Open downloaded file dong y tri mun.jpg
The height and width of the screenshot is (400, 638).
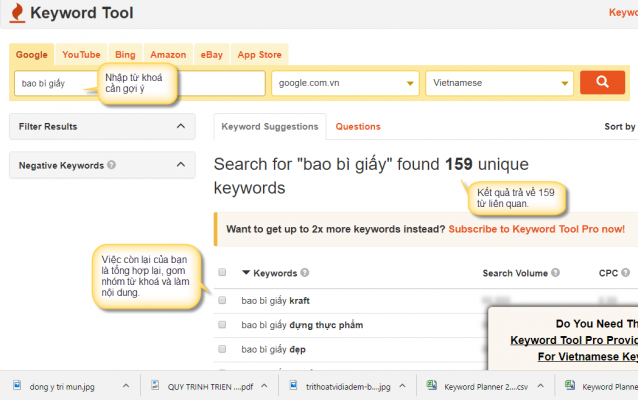tap(60, 385)
